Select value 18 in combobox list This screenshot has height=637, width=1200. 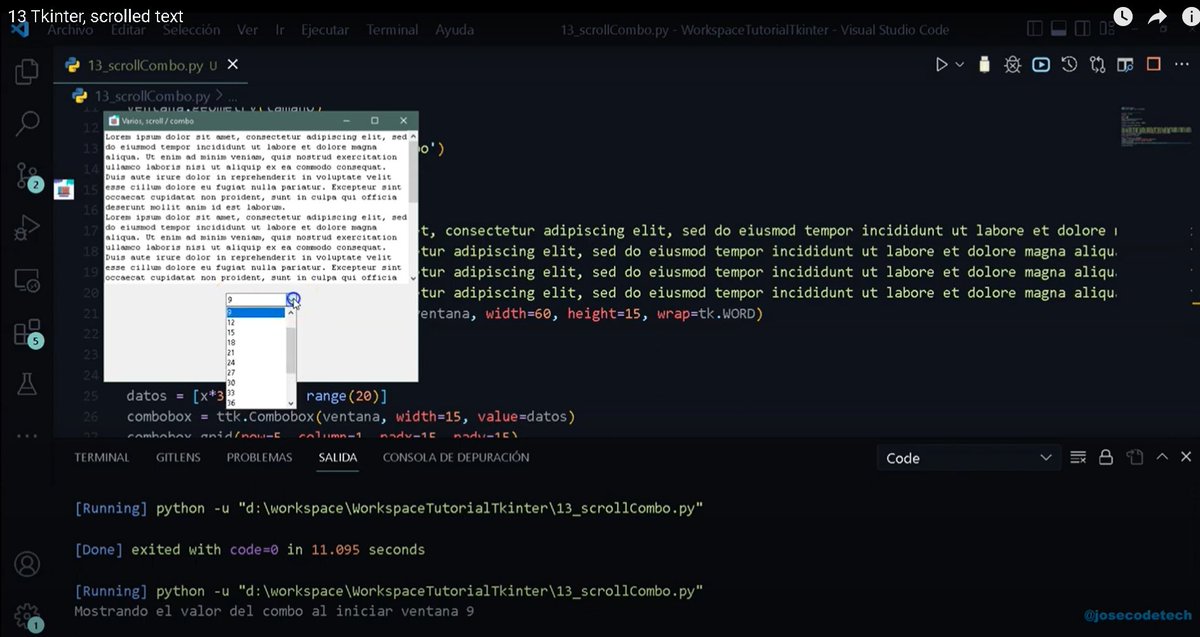255,342
